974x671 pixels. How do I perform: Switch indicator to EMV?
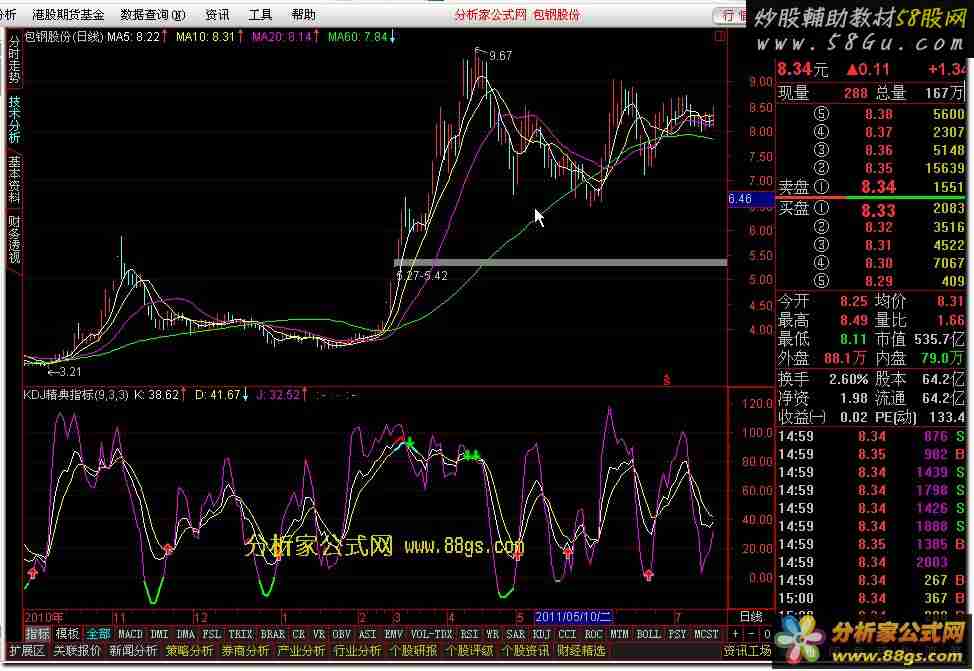click(x=394, y=634)
